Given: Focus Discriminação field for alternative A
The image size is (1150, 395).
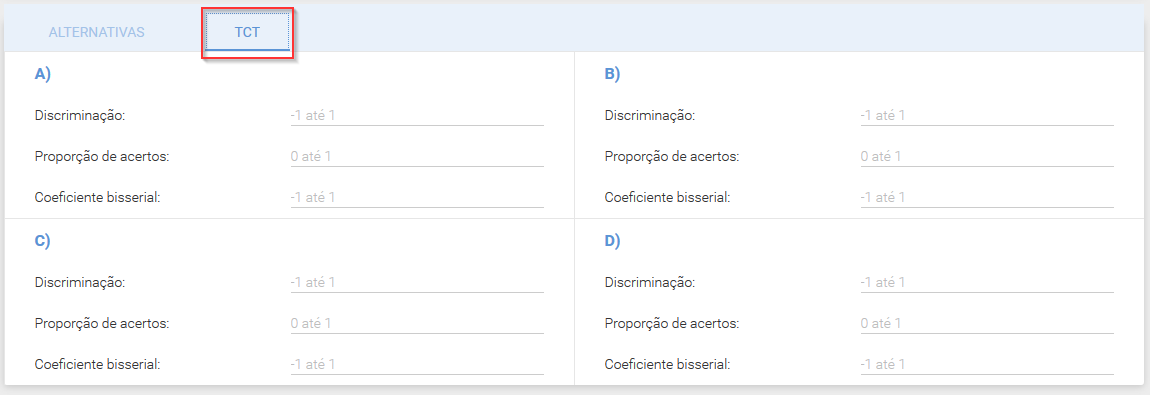Looking at the screenshot, I should pyautogui.click(x=417, y=116).
